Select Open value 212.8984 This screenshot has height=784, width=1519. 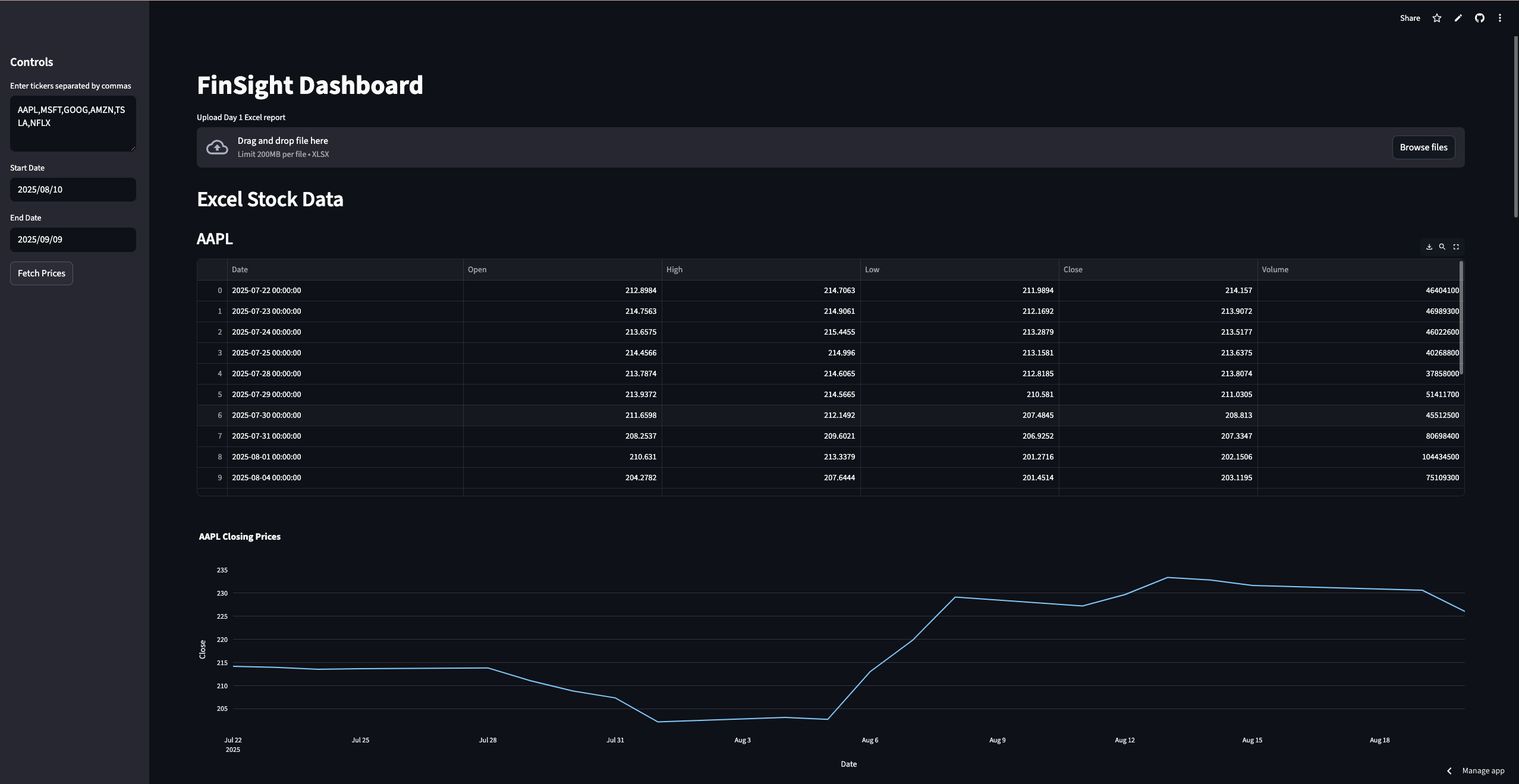pyautogui.click(x=562, y=291)
